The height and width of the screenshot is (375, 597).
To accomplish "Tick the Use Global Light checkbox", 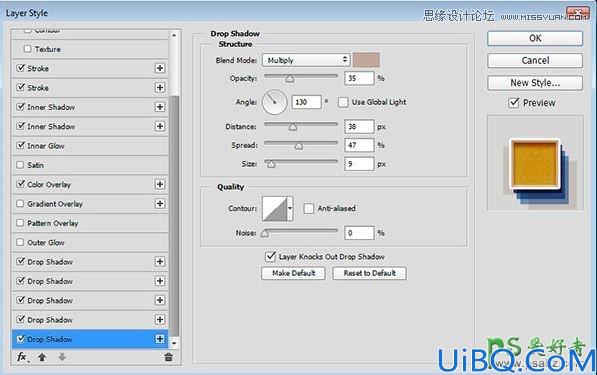I will coord(343,102).
